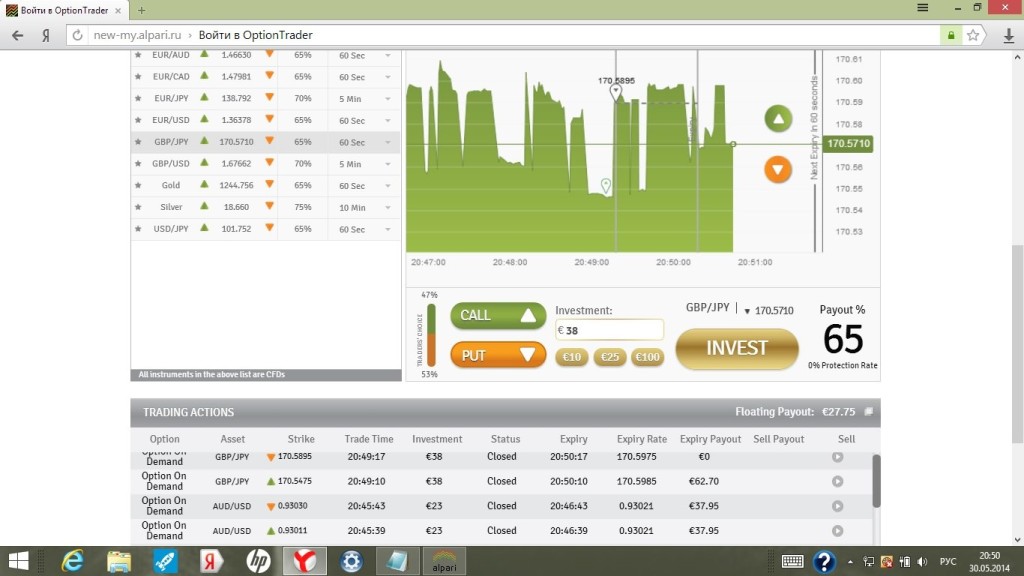Select PUT option
This screenshot has height=576, width=1024.
click(498, 355)
